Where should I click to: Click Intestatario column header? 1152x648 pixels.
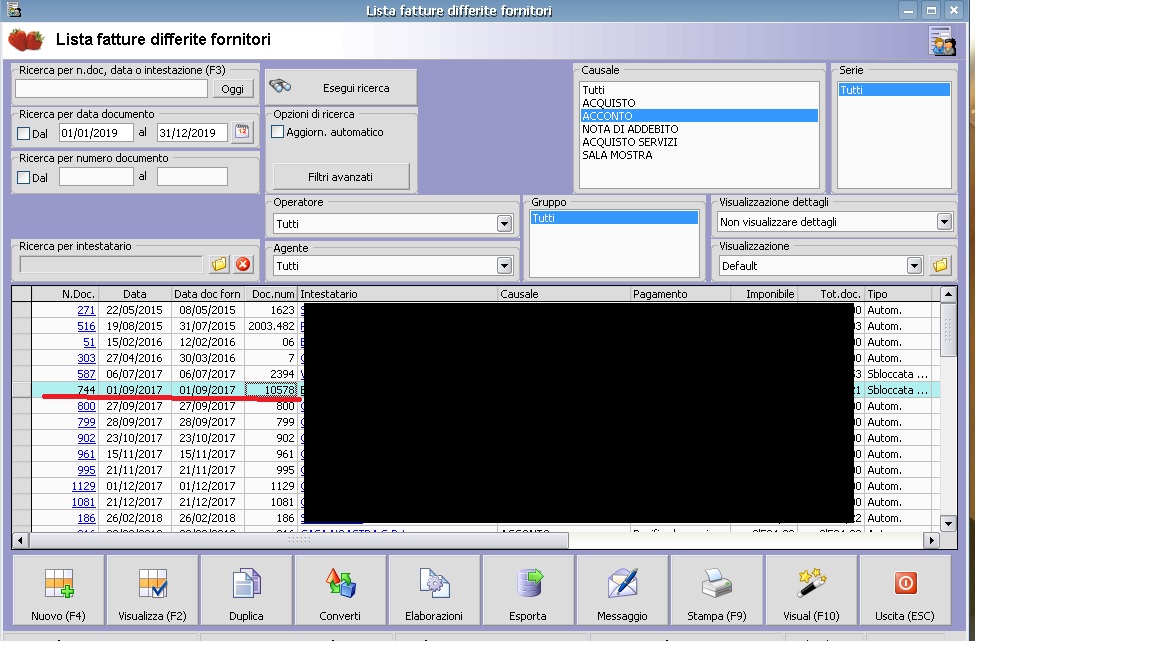coord(397,294)
